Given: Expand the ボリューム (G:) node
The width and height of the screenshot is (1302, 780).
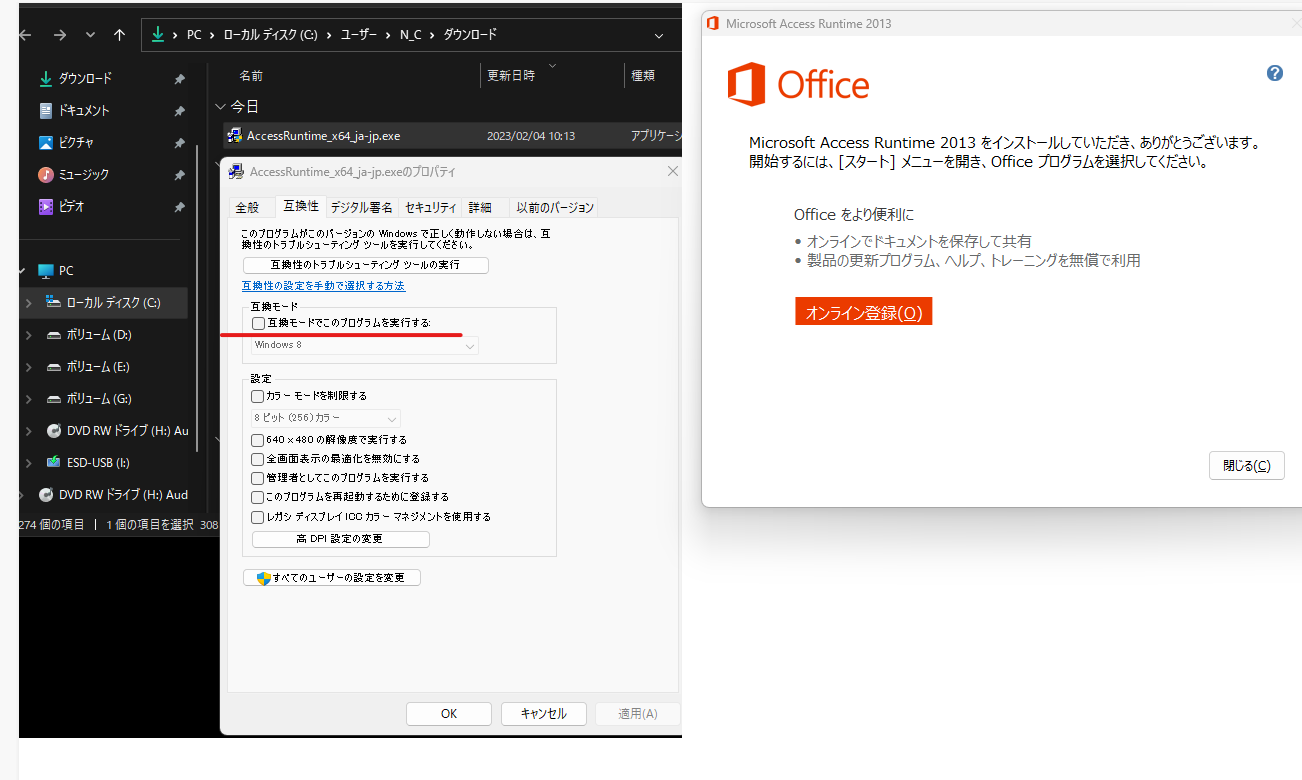Looking at the screenshot, I should click(x=28, y=398).
